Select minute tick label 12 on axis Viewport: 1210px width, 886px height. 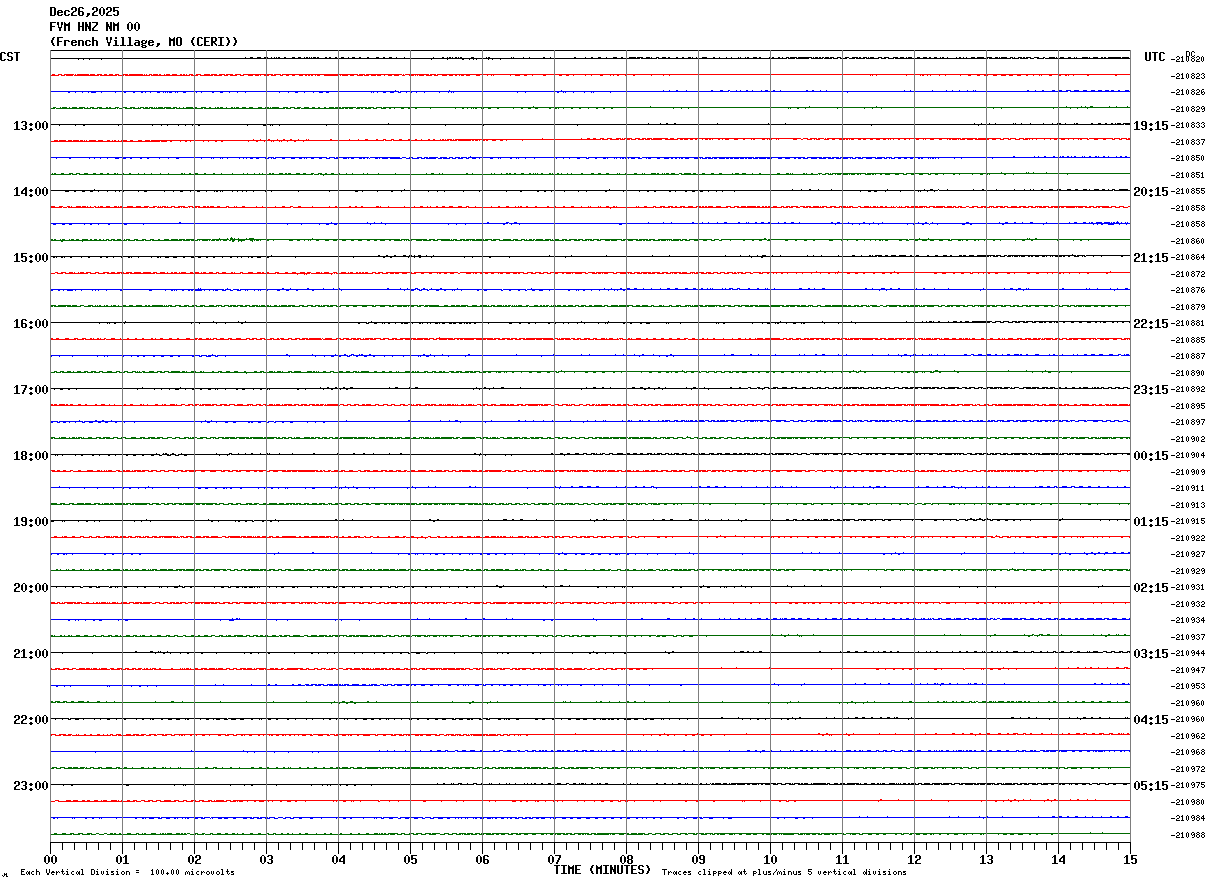pyautogui.click(x=914, y=859)
